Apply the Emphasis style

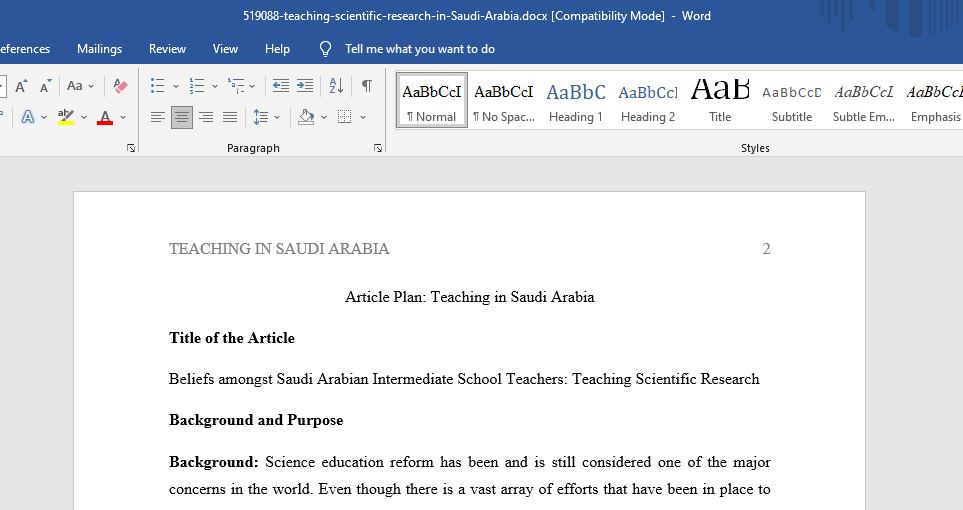pyautogui.click(x=935, y=100)
